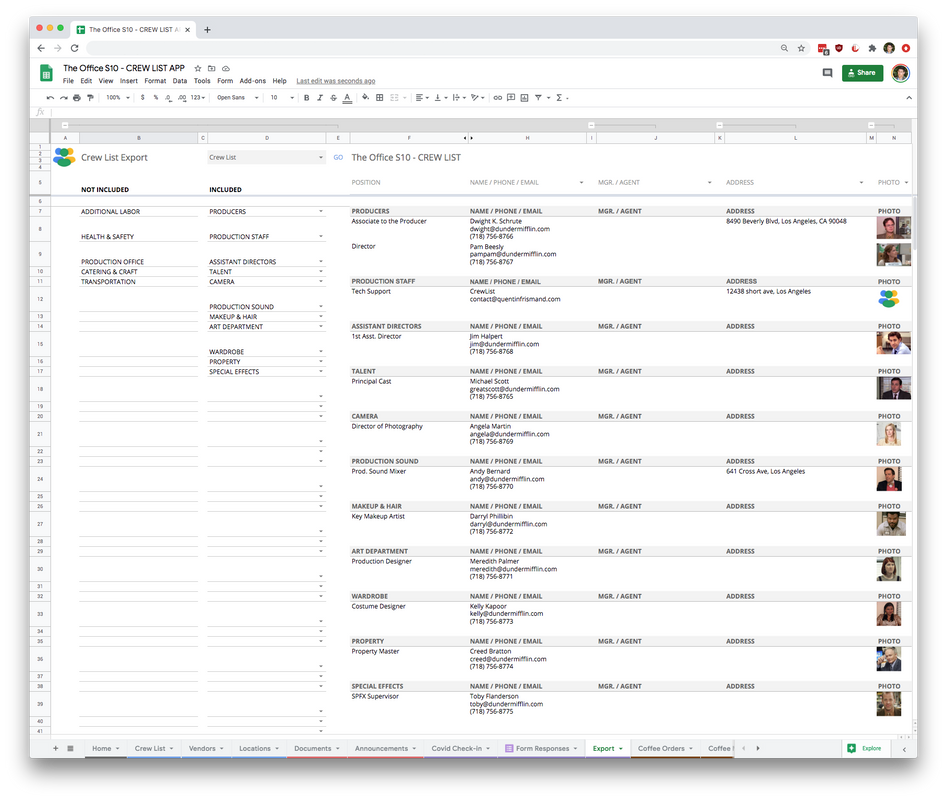Image resolution: width=947 pixels, height=800 pixels.
Task: Open the PRODUCERS included dropdown arrow
Action: 321,211
